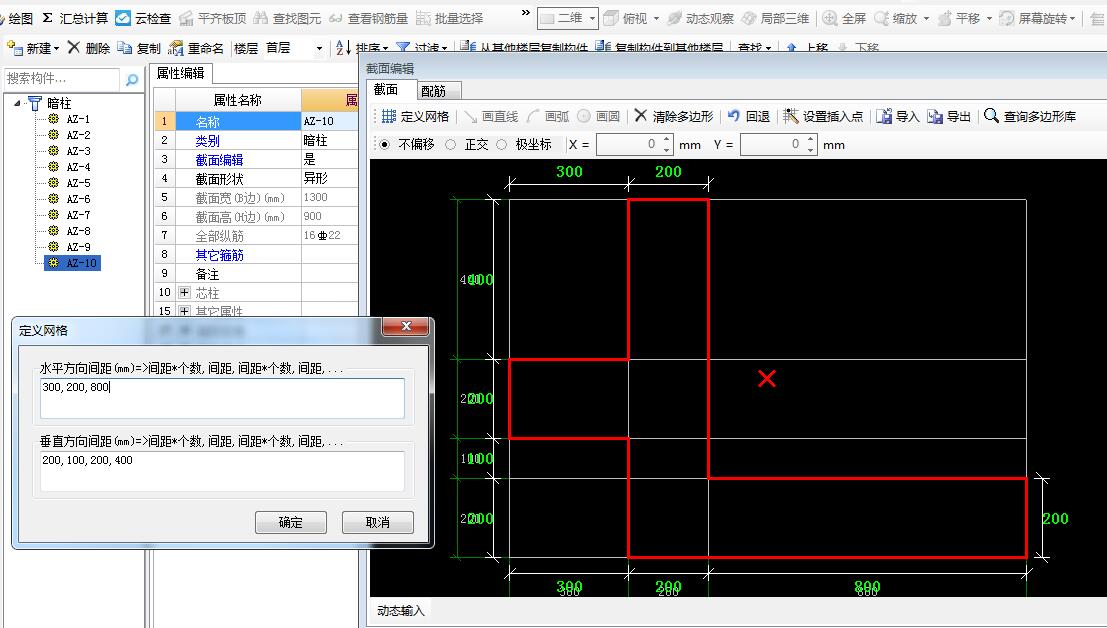Close the 定义网格 dialog
The height and width of the screenshot is (628, 1107).
coord(405,326)
